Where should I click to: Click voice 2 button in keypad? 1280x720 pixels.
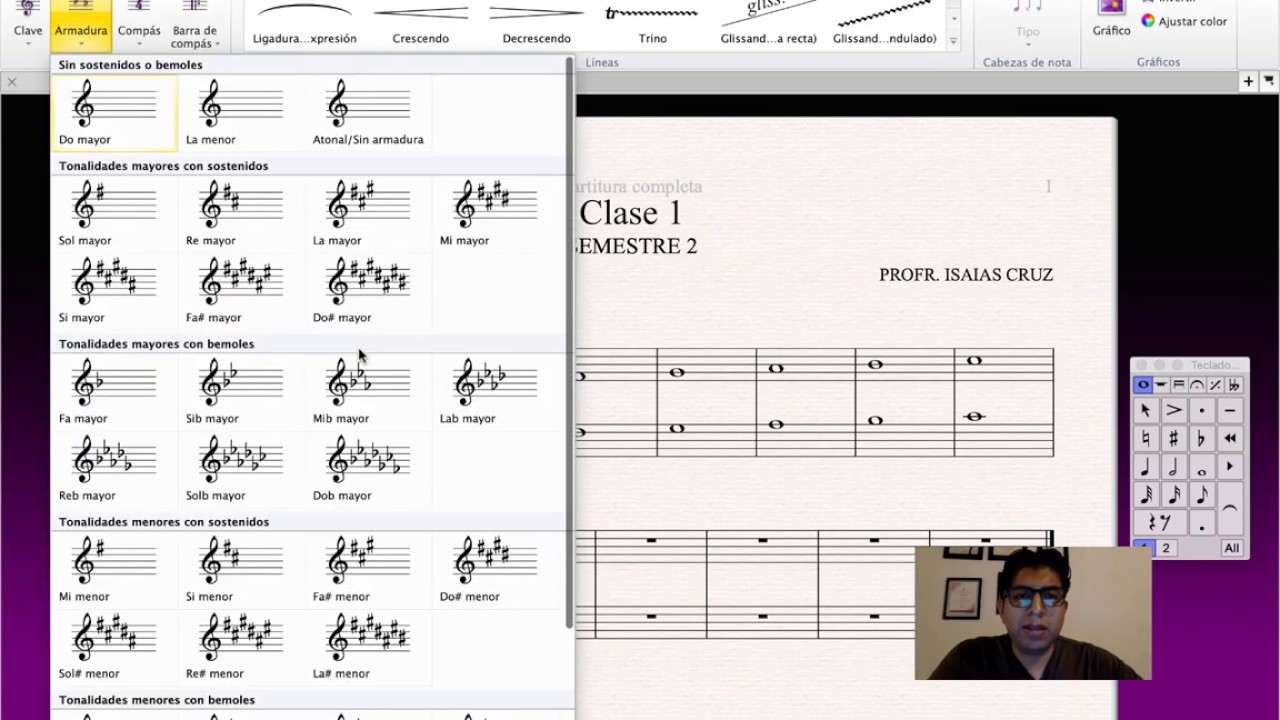[x=1165, y=548]
